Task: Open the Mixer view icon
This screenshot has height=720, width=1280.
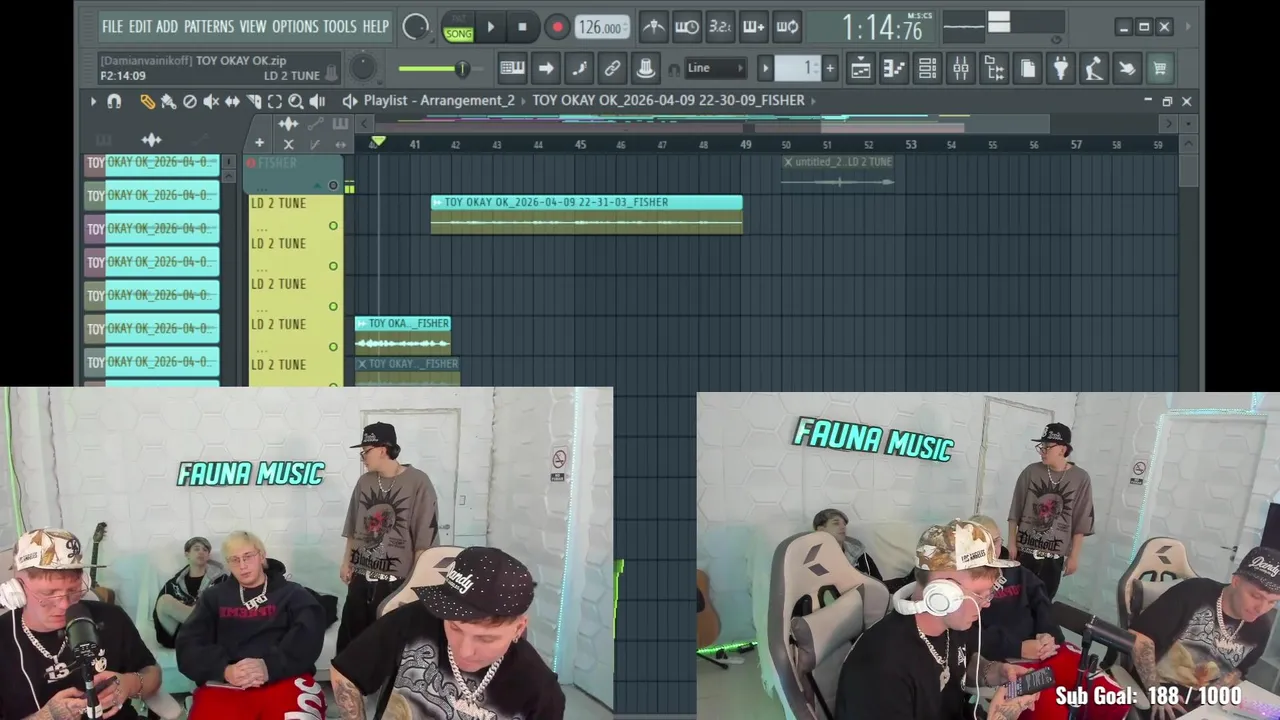Action: (961, 68)
